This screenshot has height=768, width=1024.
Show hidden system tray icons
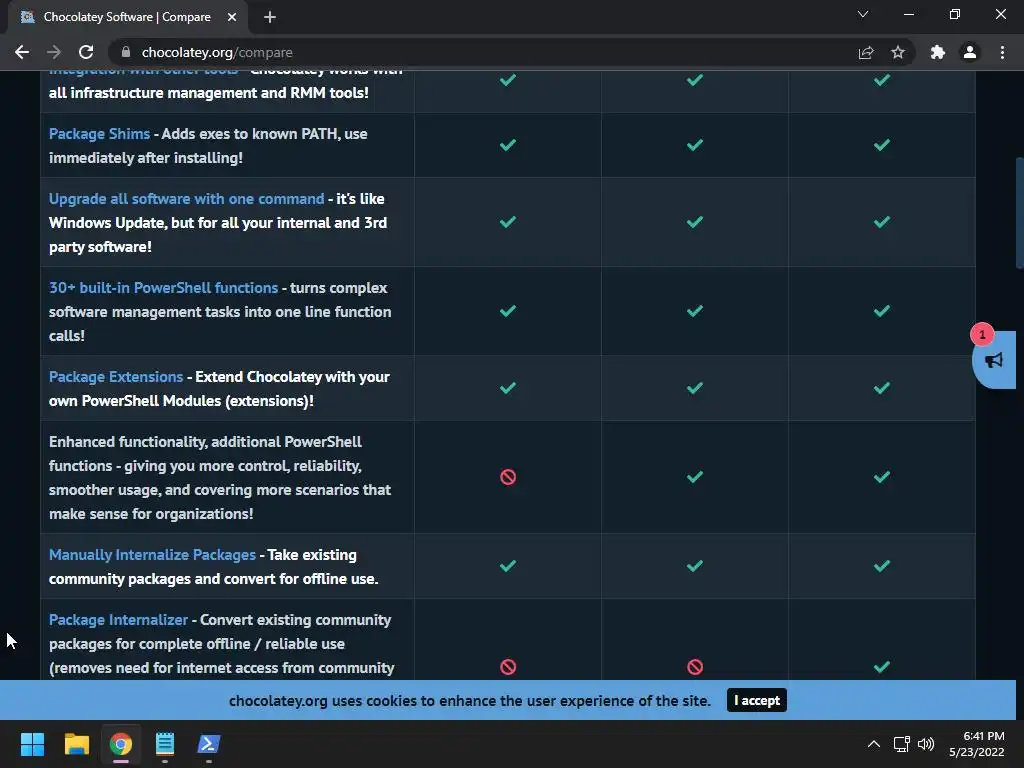(x=874, y=744)
